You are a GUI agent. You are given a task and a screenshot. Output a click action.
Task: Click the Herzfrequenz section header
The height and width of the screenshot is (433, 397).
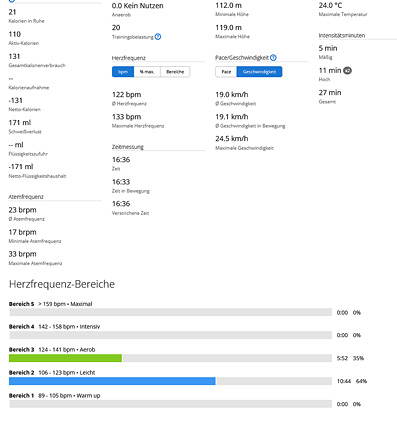coord(129,58)
